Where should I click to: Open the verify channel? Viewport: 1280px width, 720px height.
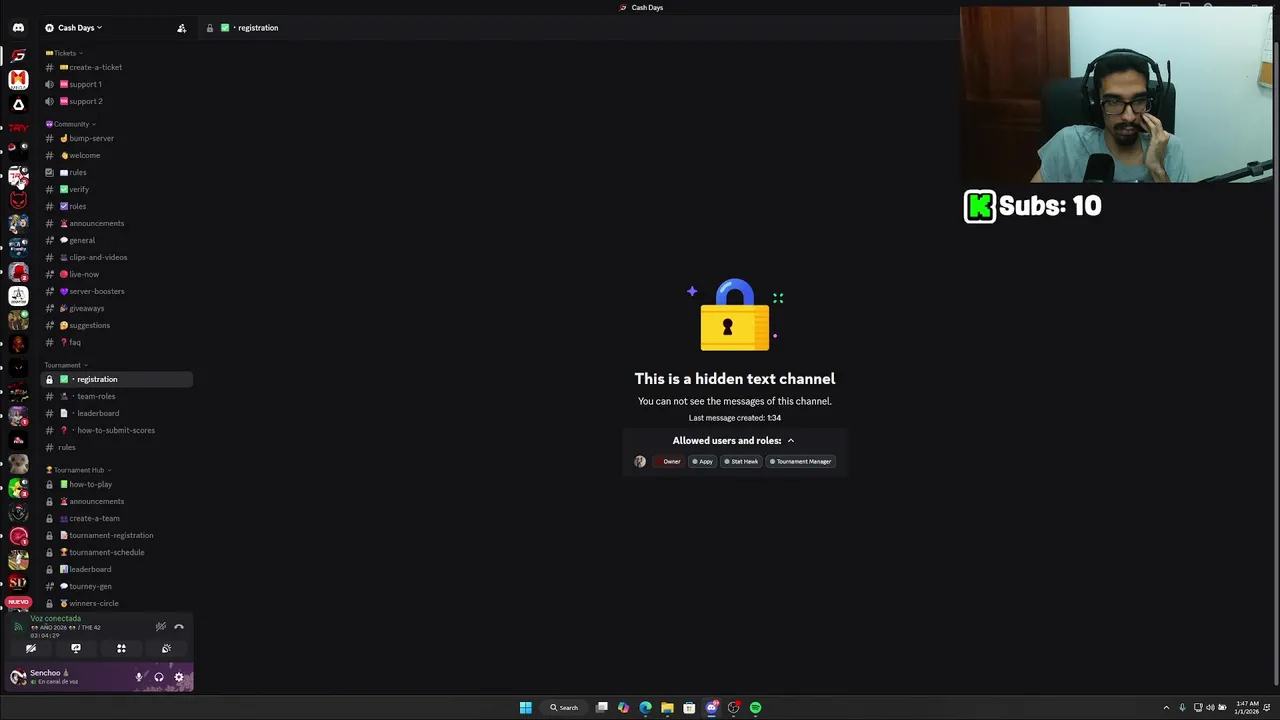[x=117, y=189]
